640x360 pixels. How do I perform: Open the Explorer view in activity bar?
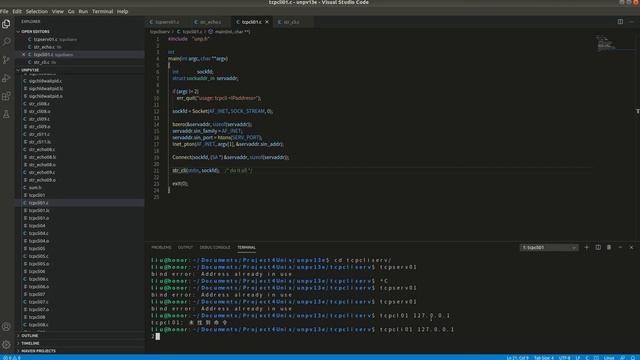click(x=6, y=24)
